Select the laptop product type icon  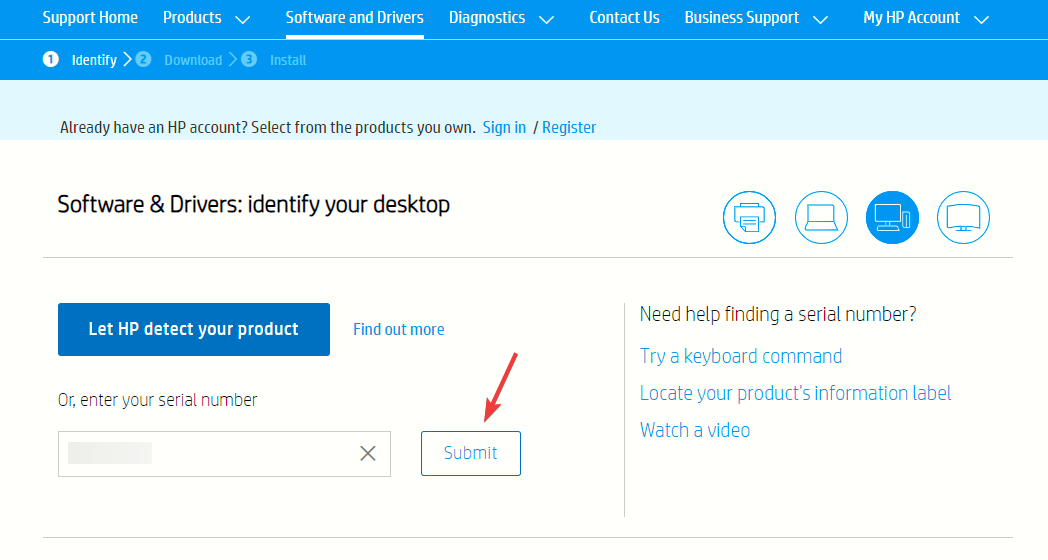pos(821,218)
